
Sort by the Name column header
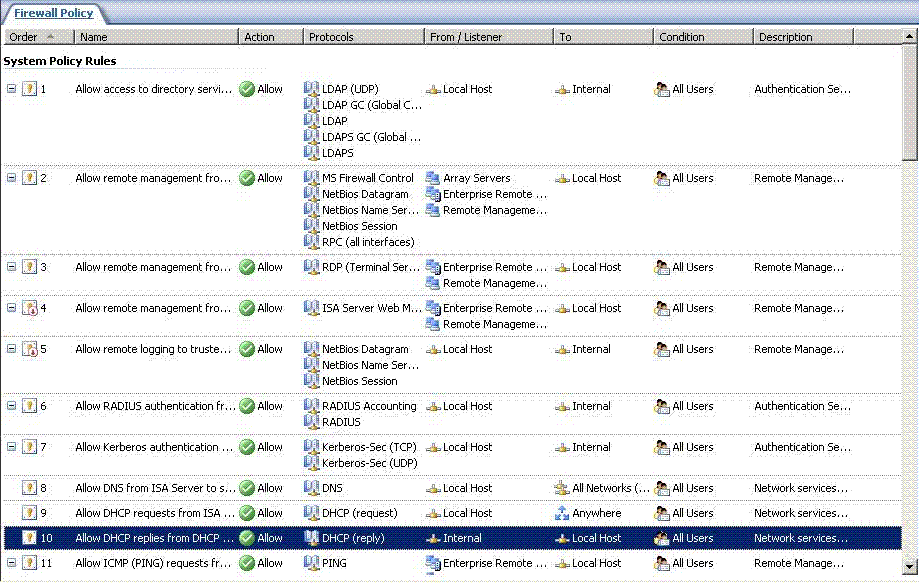point(156,37)
